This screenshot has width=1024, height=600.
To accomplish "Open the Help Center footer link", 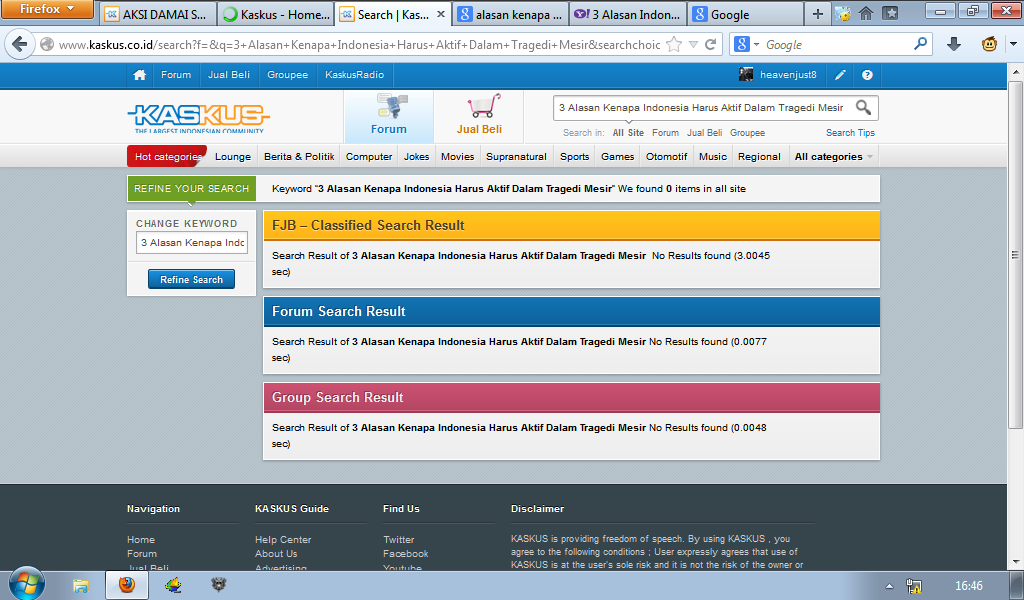I will [x=283, y=540].
